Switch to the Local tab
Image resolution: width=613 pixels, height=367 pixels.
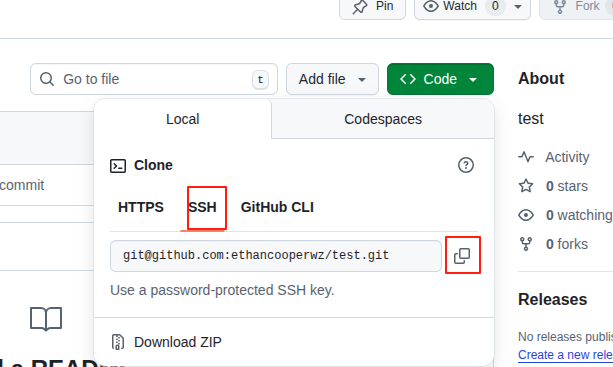(x=183, y=119)
